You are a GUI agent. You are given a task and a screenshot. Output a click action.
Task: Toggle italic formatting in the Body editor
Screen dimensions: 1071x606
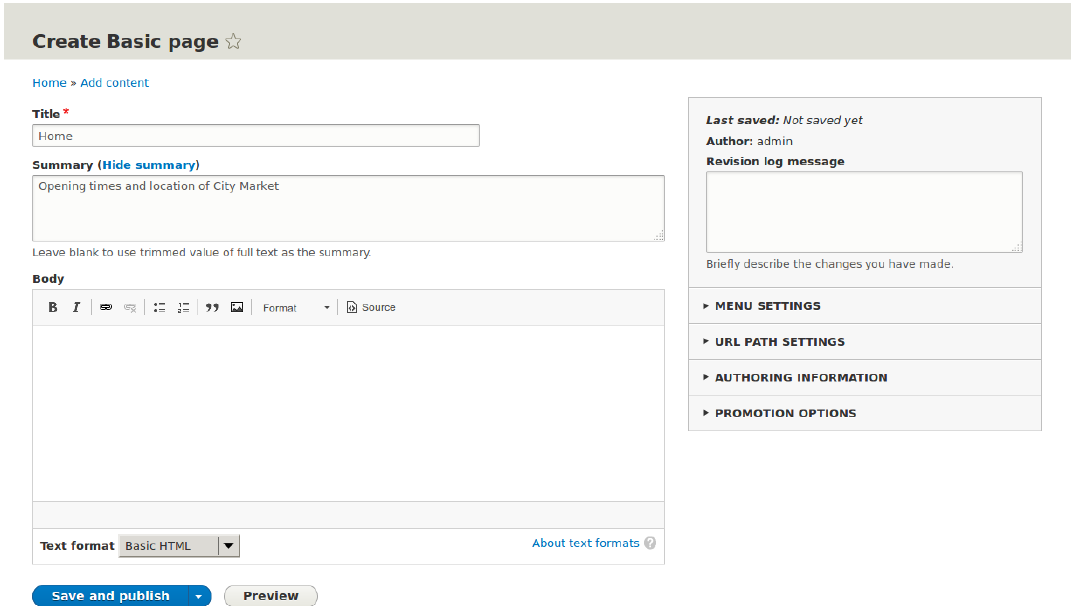click(x=76, y=308)
